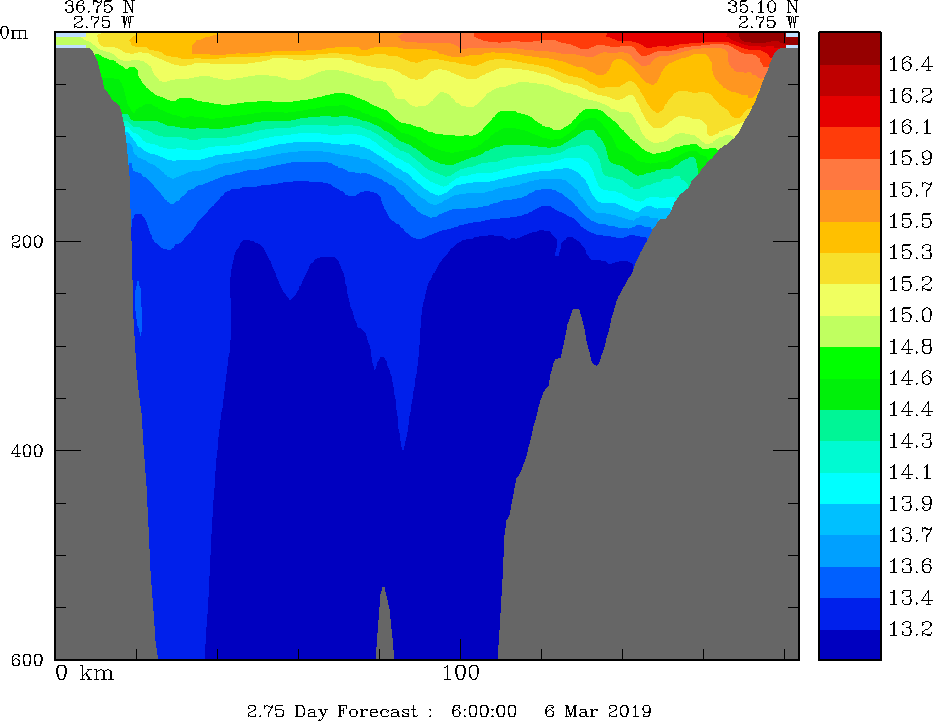The image size is (933, 721).
Task: Click the 13.2 color bar label
Action: point(910,629)
